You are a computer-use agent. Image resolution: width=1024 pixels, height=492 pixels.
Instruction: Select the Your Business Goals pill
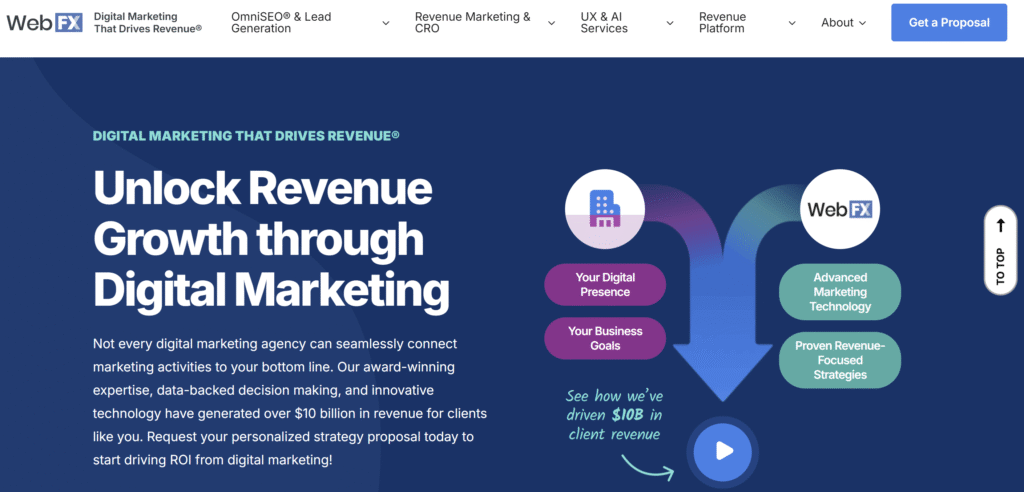click(605, 338)
